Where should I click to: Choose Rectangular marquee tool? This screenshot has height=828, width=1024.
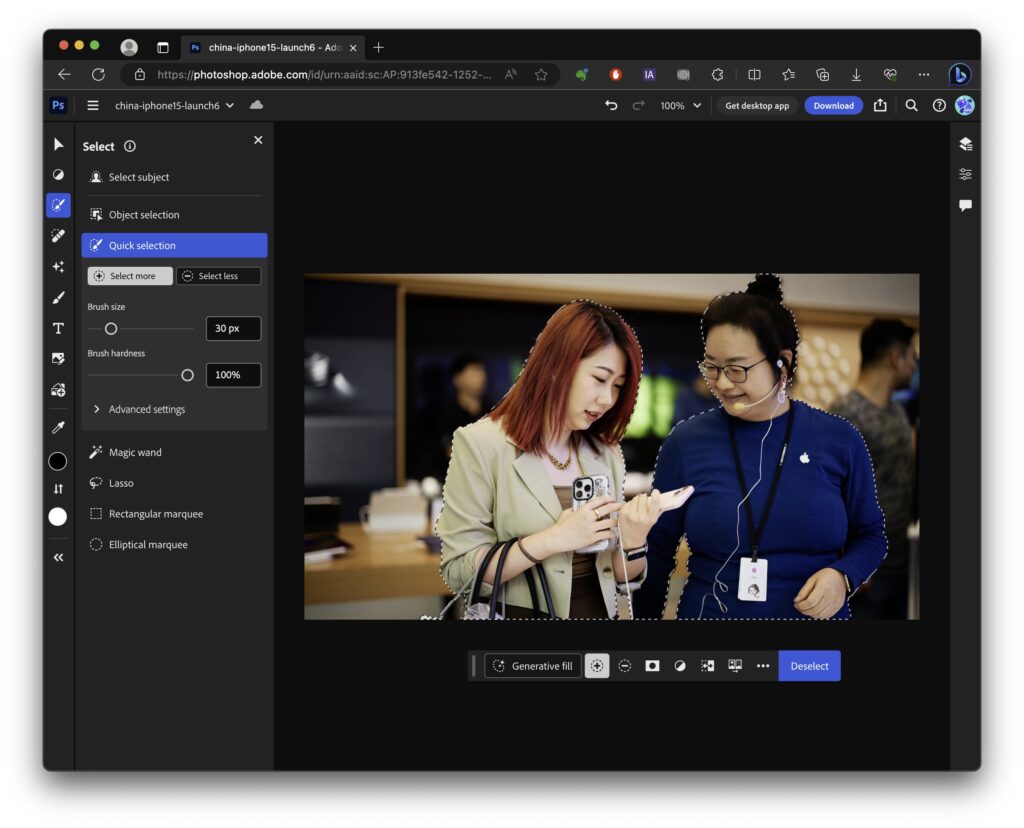[174, 514]
